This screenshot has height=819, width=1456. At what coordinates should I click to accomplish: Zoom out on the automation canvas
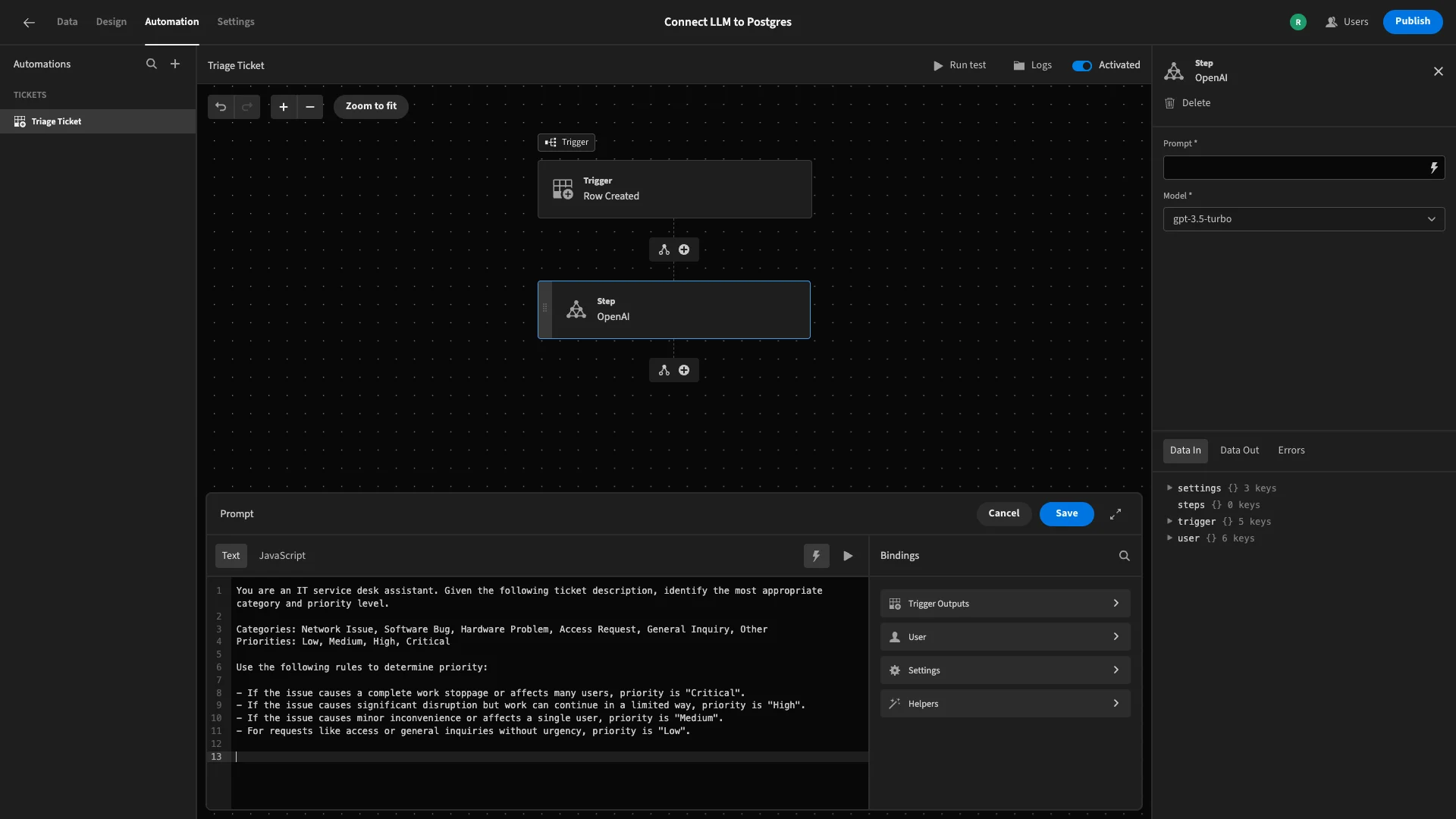coord(310,107)
